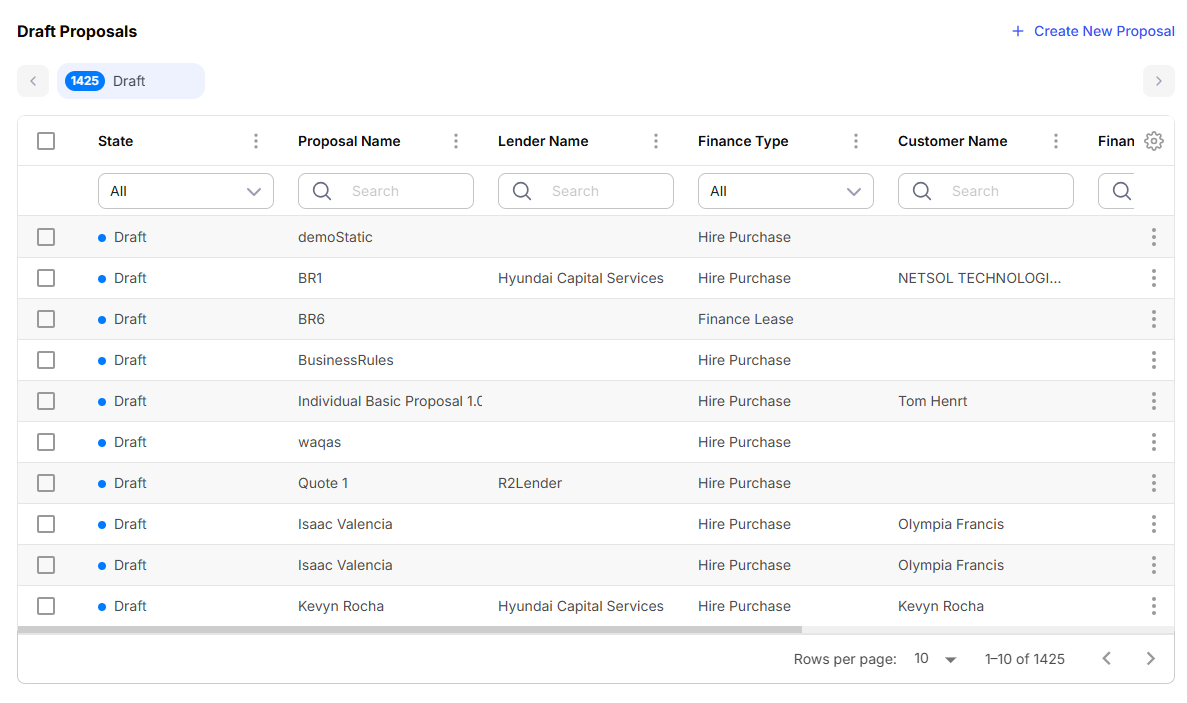Check the BusinessRules row checkbox

click(46, 359)
